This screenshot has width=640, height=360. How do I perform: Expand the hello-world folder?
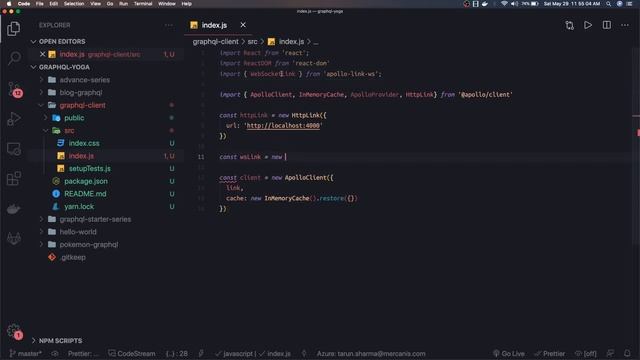(78, 232)
